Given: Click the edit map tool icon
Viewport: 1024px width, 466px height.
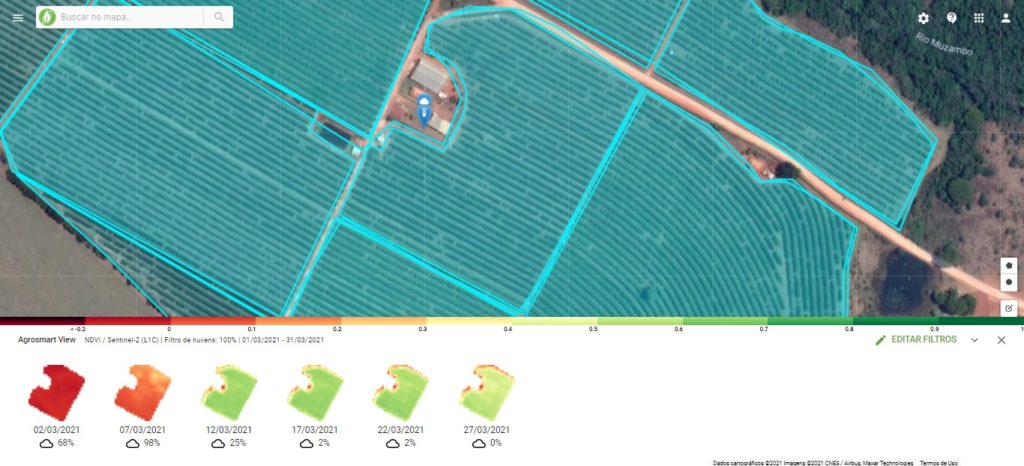Looking at the screenshot, I should pyautogui.click(x=1009, y=307).
